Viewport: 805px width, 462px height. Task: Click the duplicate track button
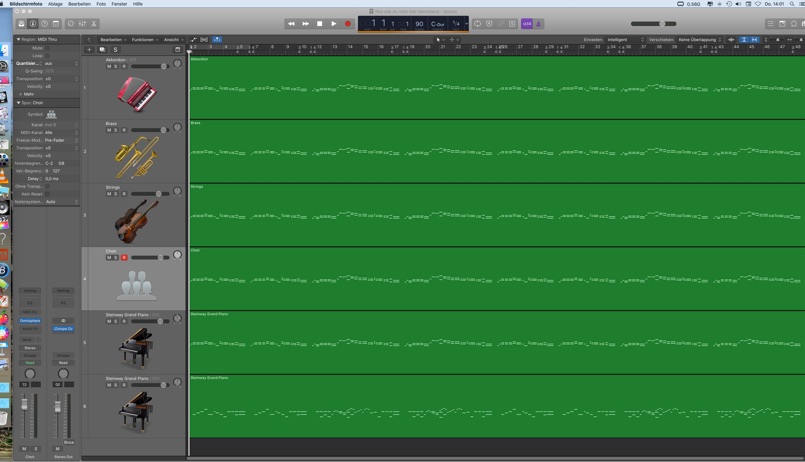click(x=102, y=50)
